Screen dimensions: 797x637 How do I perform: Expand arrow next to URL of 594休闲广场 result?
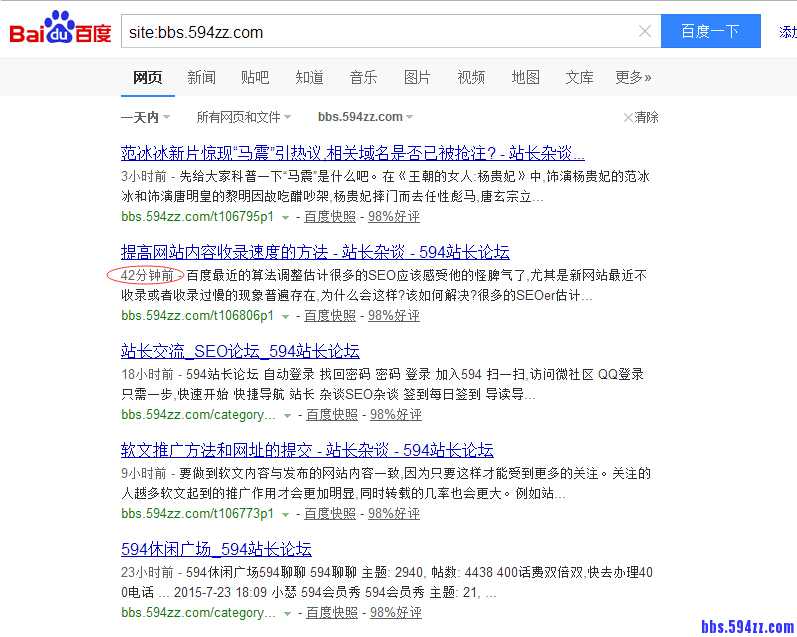coord(288,614)
